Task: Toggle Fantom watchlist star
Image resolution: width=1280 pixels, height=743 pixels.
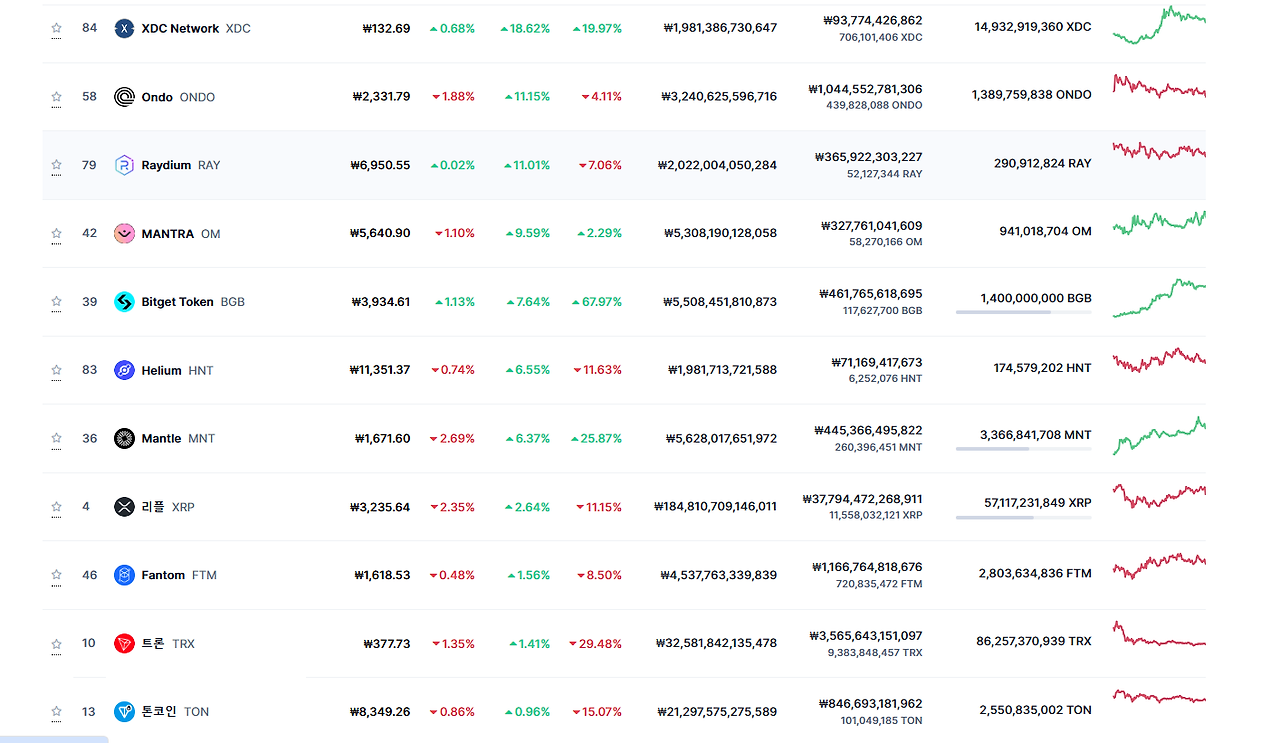Action: pyautogui.click(x=57, y=575)
